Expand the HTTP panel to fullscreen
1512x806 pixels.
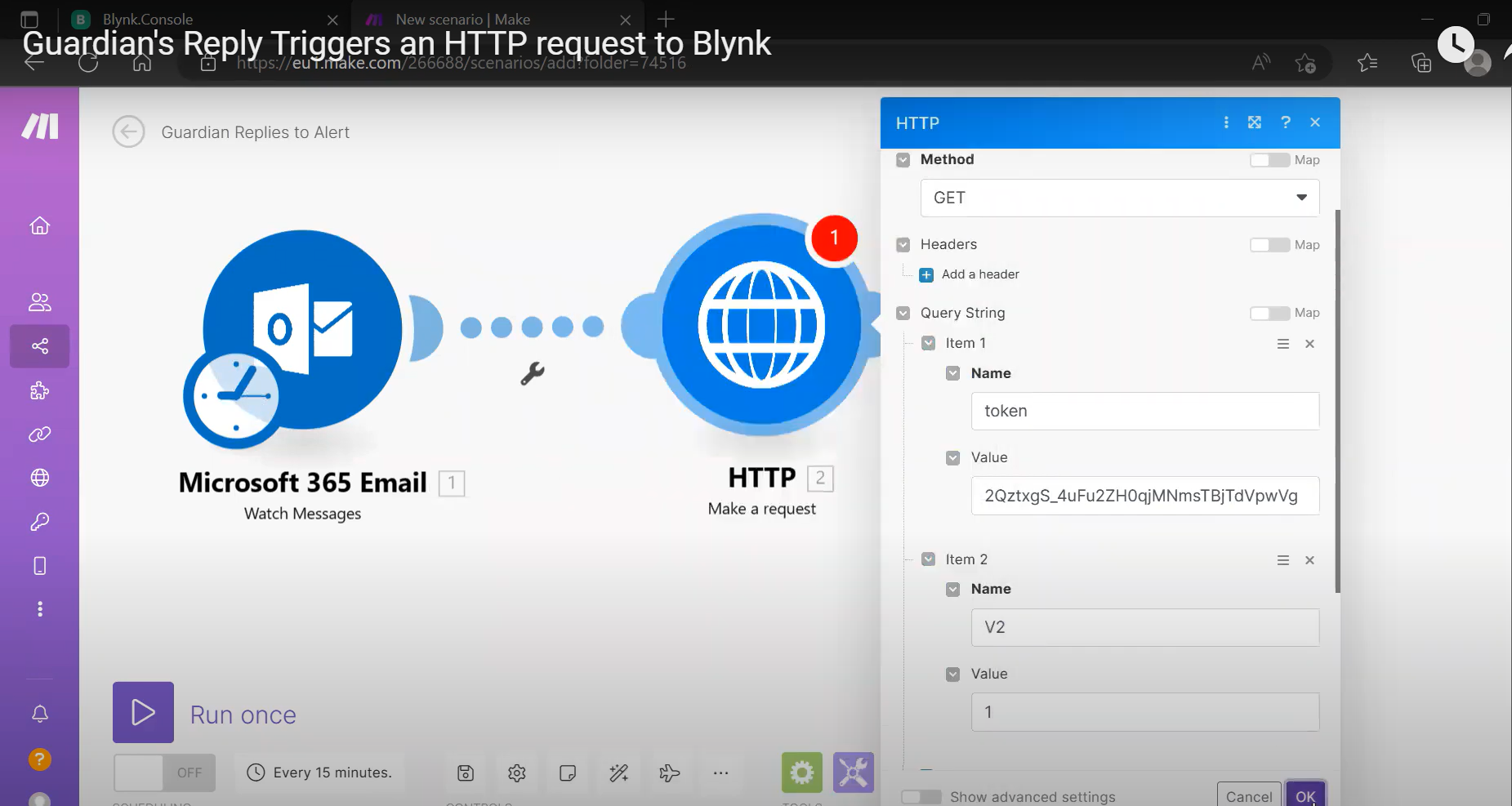[1255, 122]
